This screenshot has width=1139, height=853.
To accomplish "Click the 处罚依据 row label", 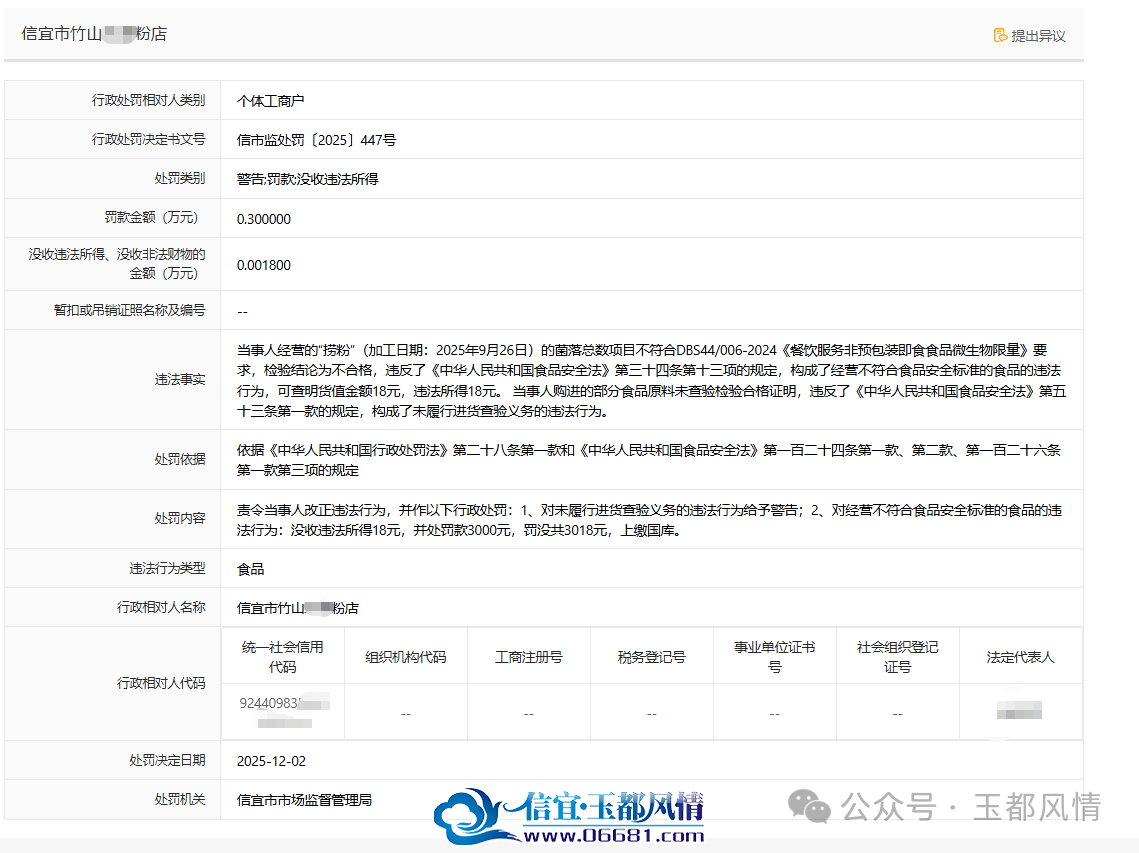I will click(179, 460).
